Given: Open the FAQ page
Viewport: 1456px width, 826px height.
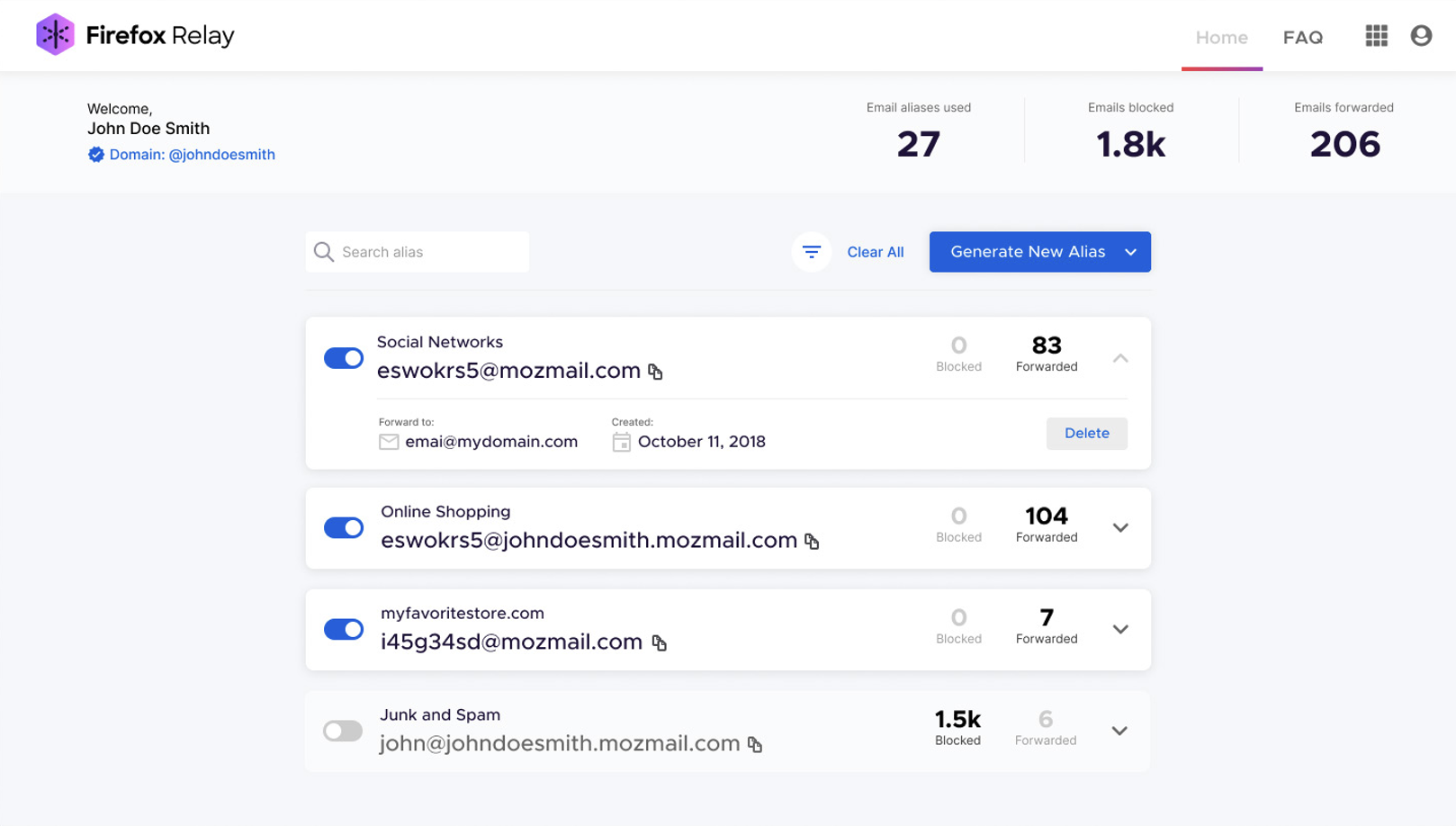Looking at the screenshot, I should click(1302, 38).
